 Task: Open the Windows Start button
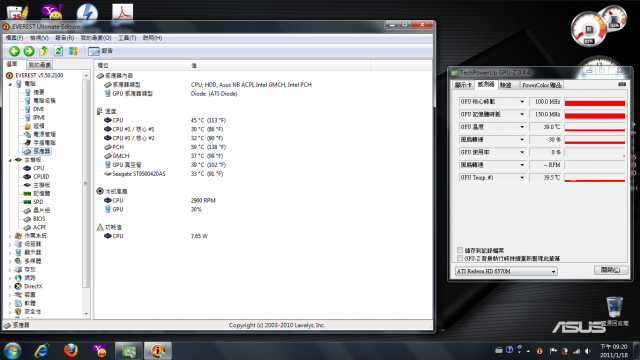pyautogui.click(x=12, y=351)
